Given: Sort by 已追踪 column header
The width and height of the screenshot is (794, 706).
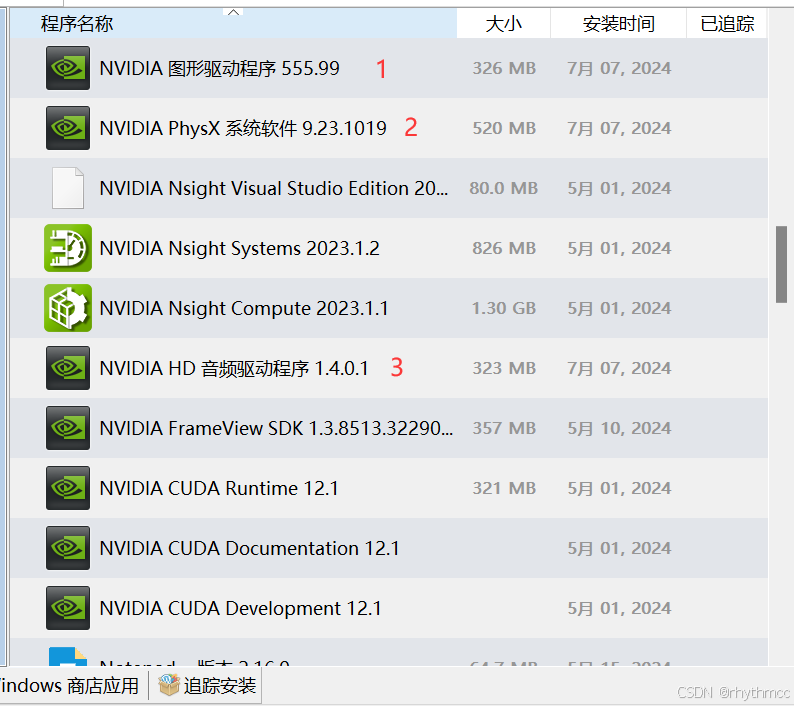Looking at the screenshot, I should coord(727,23).
